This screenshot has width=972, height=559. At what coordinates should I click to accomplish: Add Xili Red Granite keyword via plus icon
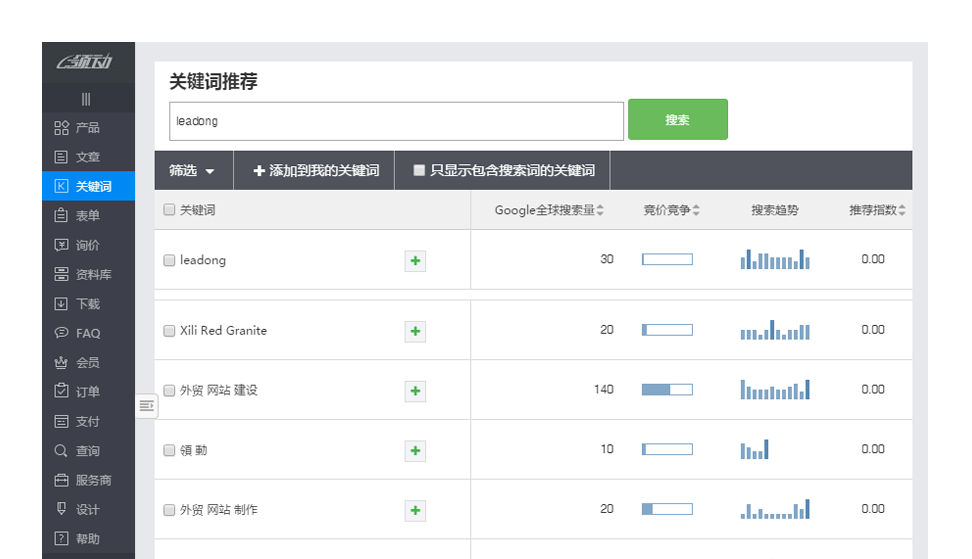coord(415,331)
